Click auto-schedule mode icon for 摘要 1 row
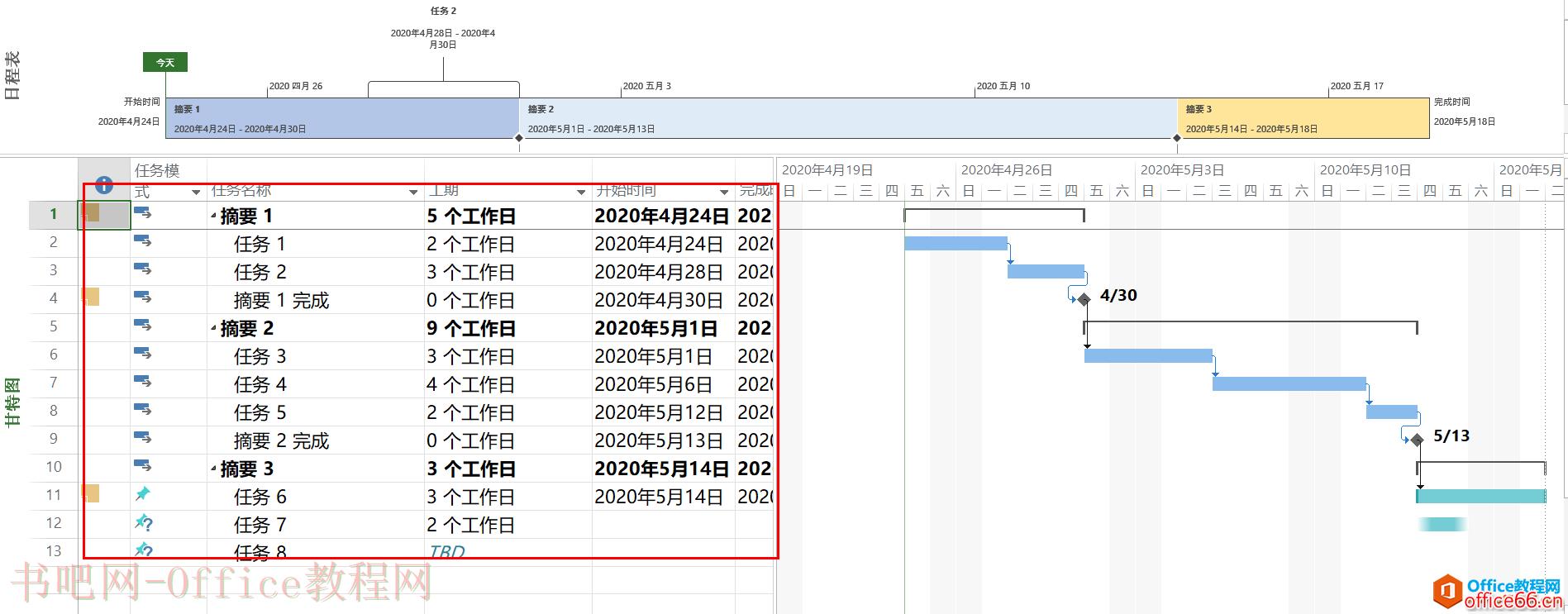 (143, 213)
